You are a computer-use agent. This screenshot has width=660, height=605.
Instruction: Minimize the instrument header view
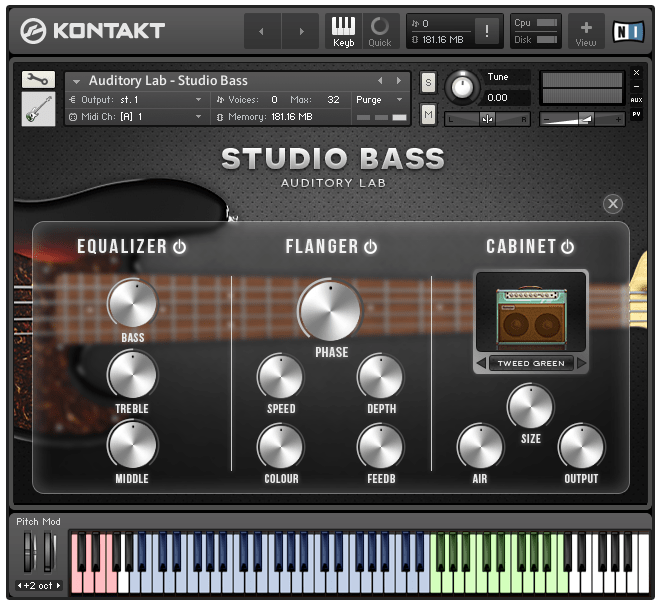636,87
